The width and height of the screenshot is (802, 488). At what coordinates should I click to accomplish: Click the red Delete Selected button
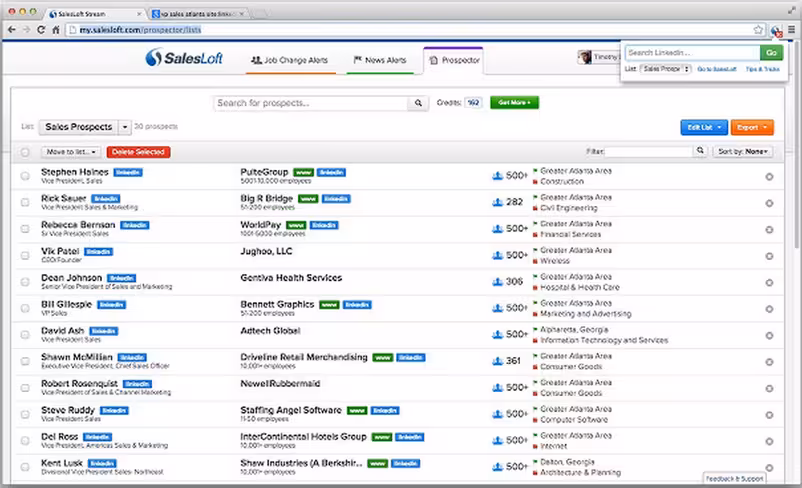pos(139,152)
